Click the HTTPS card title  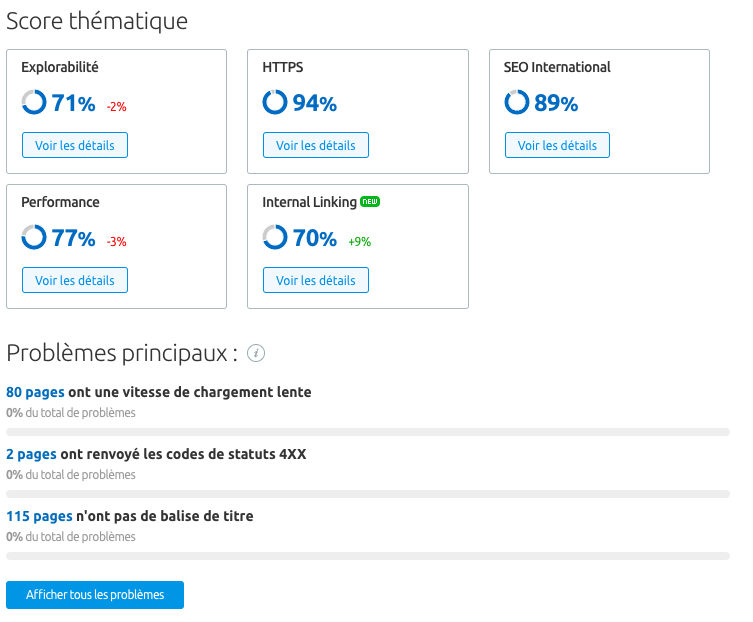pyautogui.click(x=283, y=67)
